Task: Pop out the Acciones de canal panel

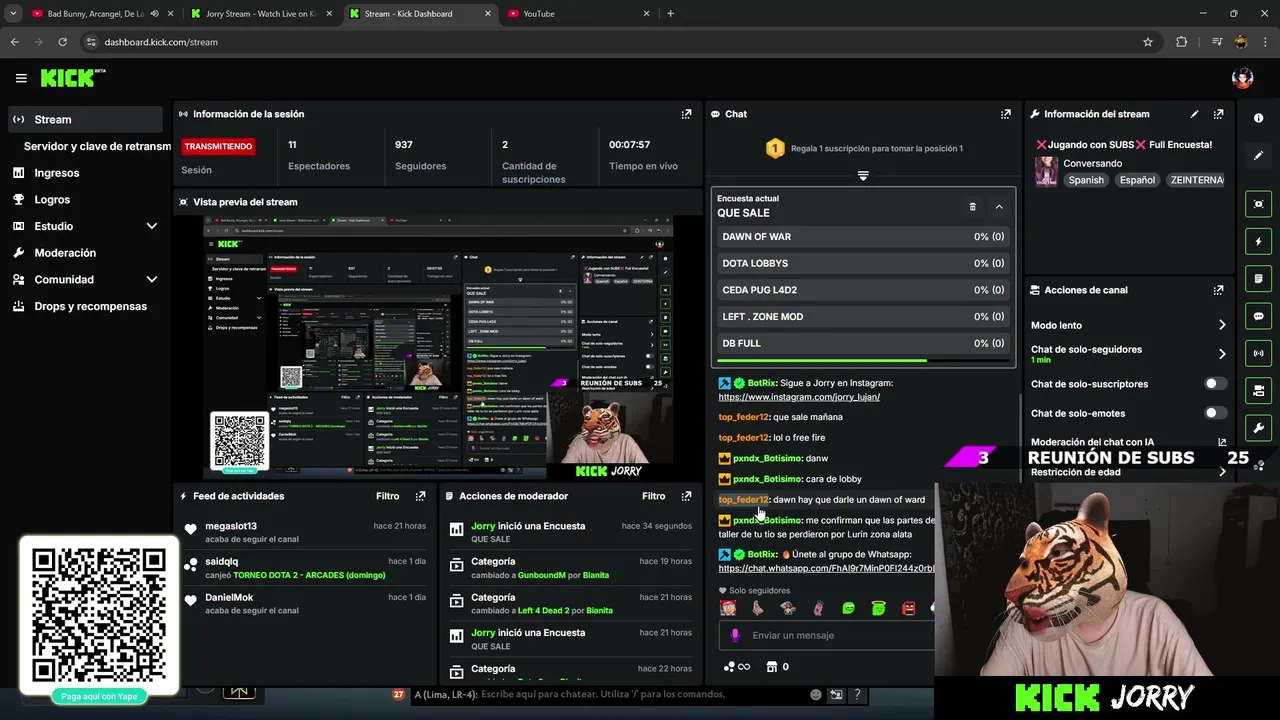Action: pos(1218,290)
